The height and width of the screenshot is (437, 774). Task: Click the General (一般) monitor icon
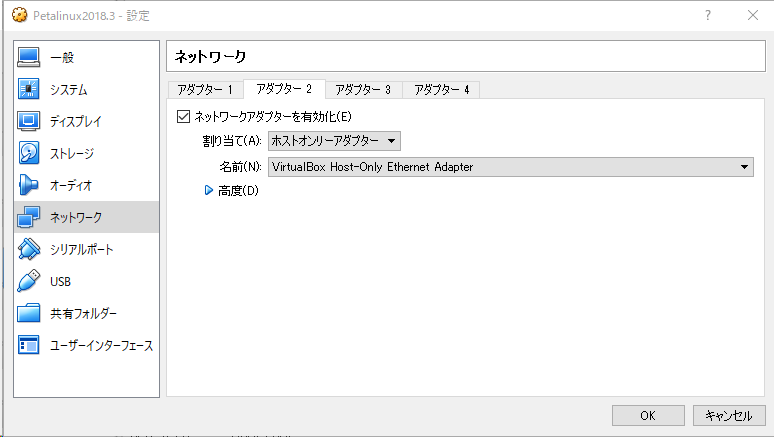click(29, 58)
